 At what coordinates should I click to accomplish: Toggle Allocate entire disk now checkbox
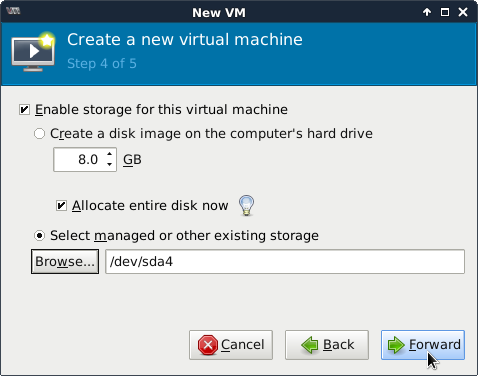click(x=61, y=205)
